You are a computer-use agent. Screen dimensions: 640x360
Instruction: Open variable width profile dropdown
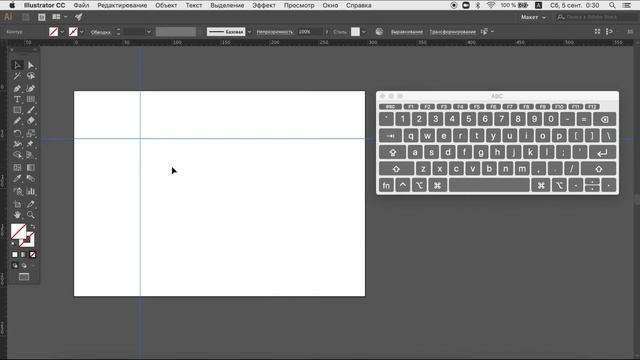176,32
